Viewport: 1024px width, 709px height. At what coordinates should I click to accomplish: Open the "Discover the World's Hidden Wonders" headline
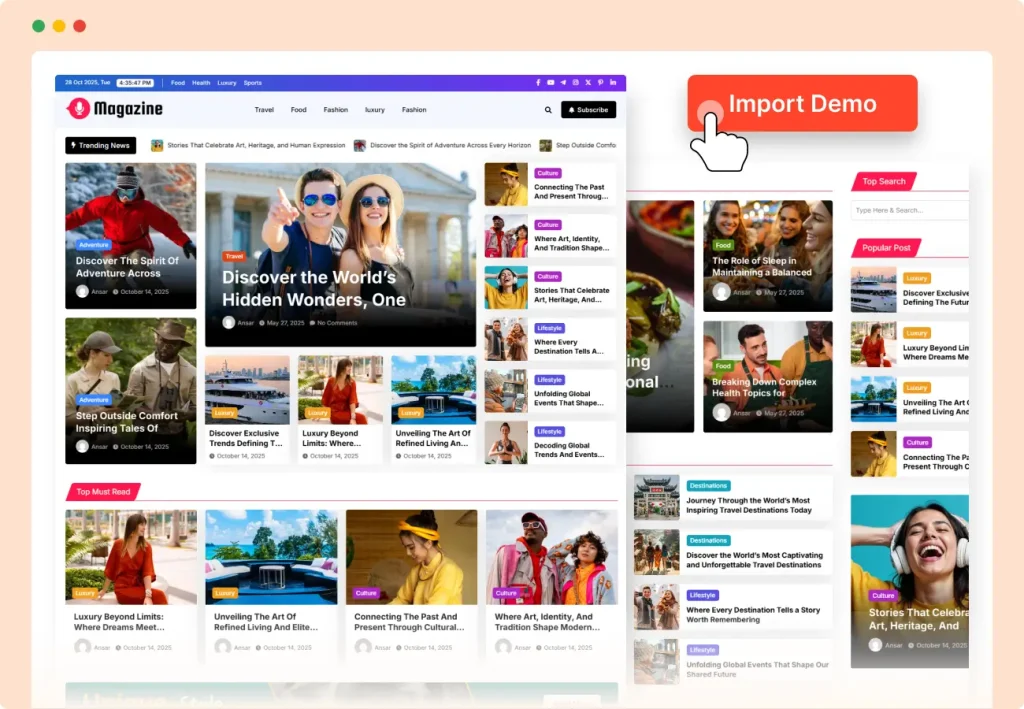pos(313,288)
